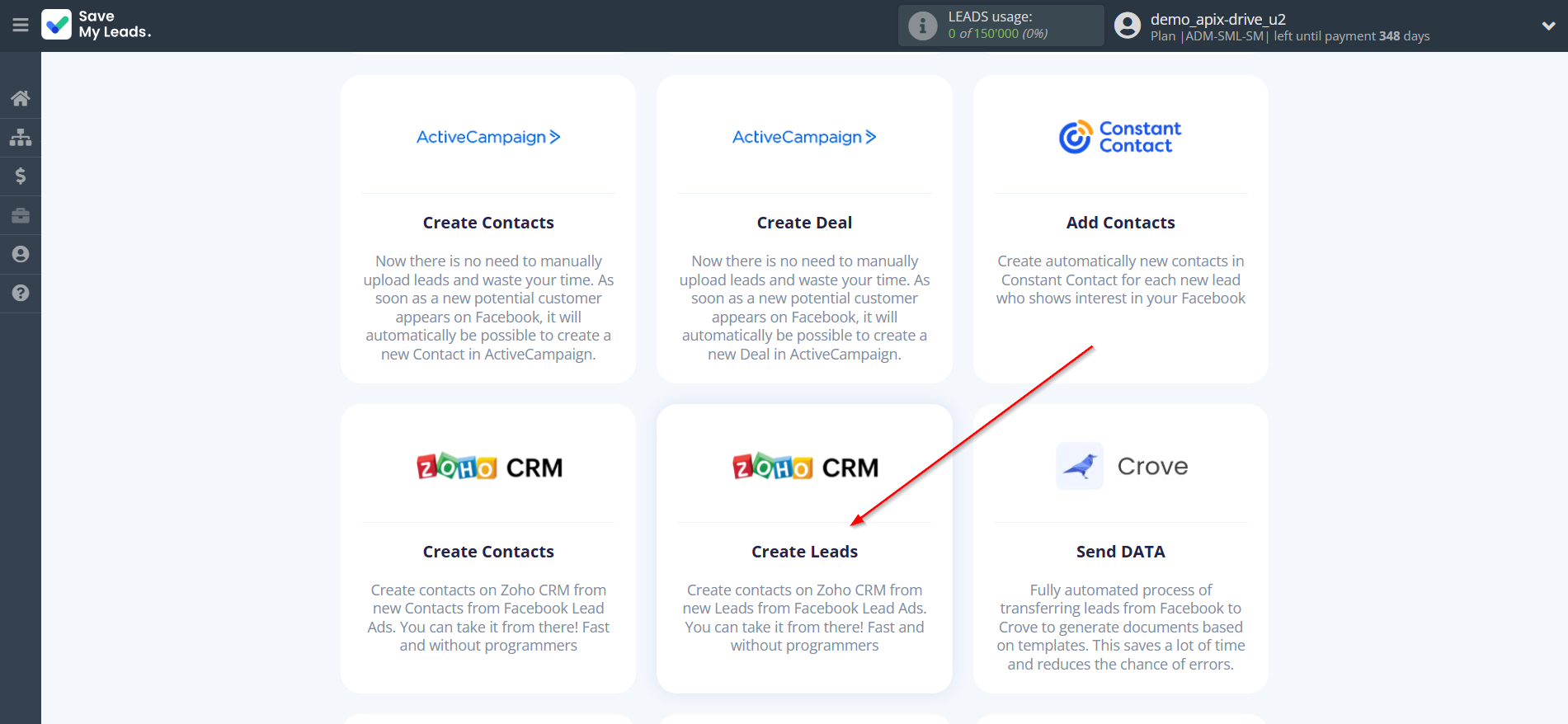Open the hamburger menu in header

tap(21, 26)
